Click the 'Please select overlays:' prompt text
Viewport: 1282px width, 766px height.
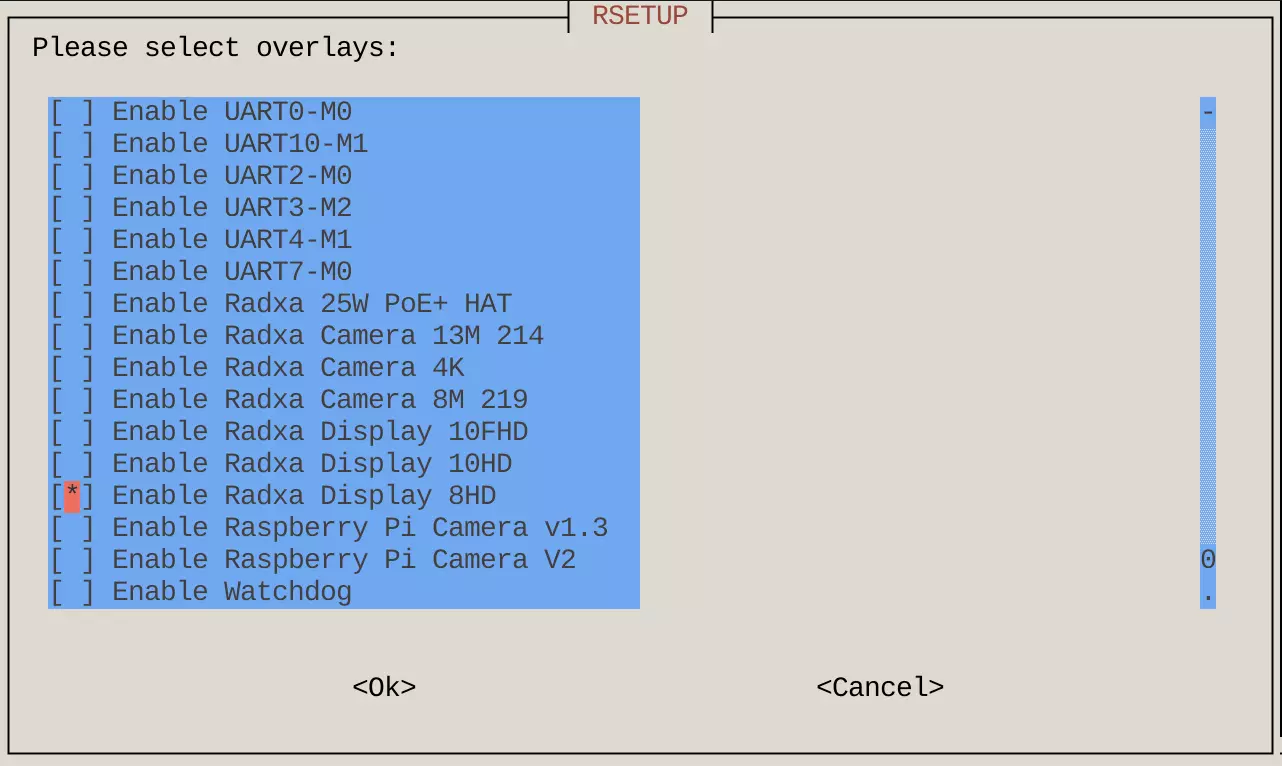click(216, 48)
